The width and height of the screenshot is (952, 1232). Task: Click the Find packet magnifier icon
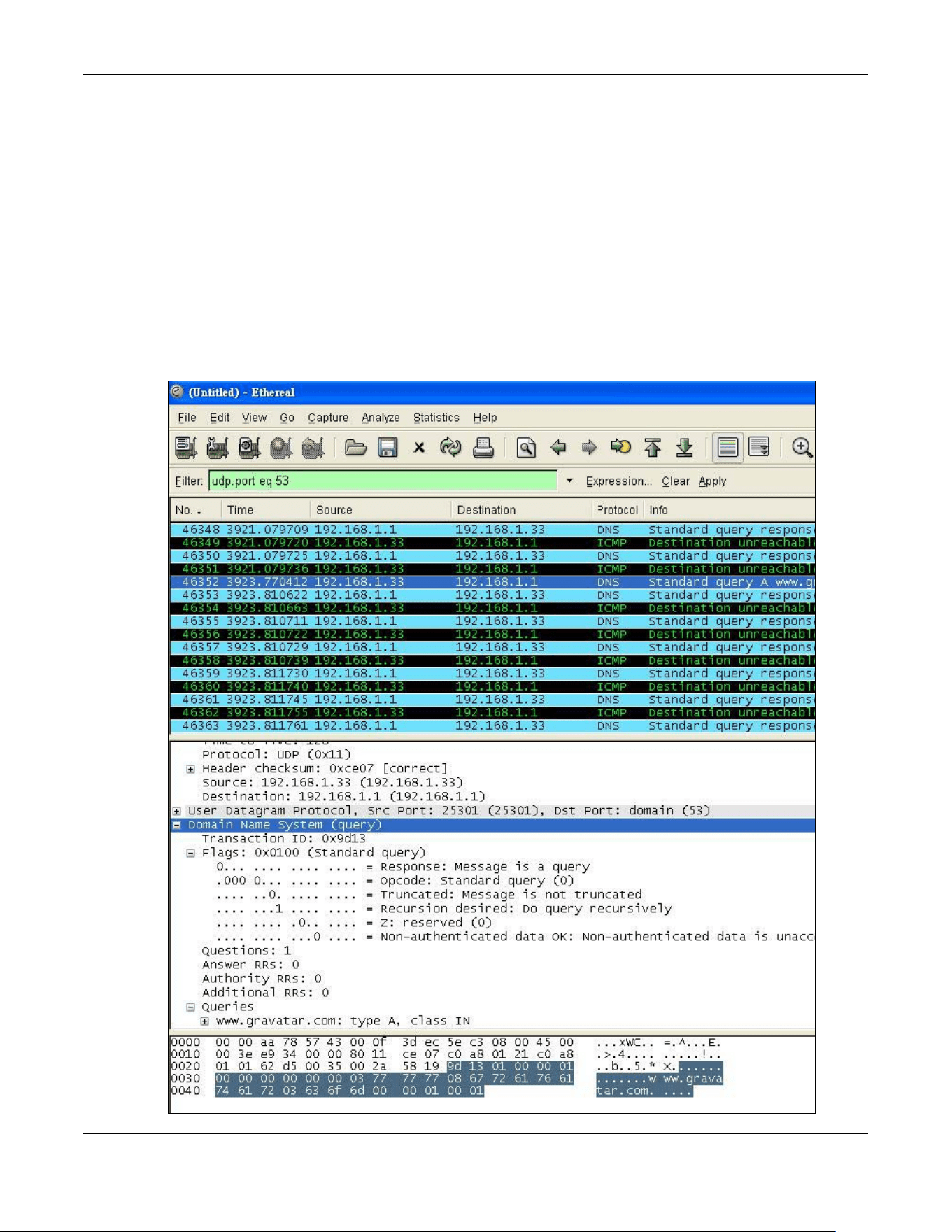point(526,448)
